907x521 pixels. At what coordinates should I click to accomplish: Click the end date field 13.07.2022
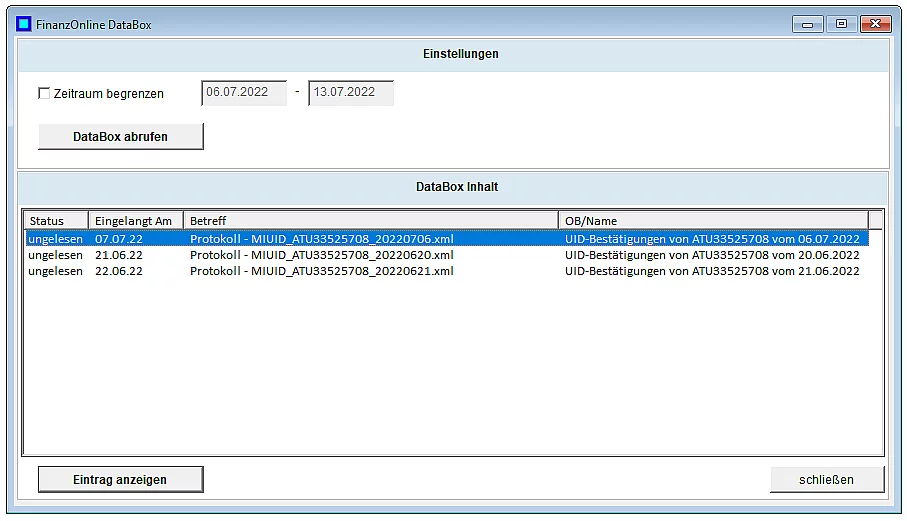point(350,93)
